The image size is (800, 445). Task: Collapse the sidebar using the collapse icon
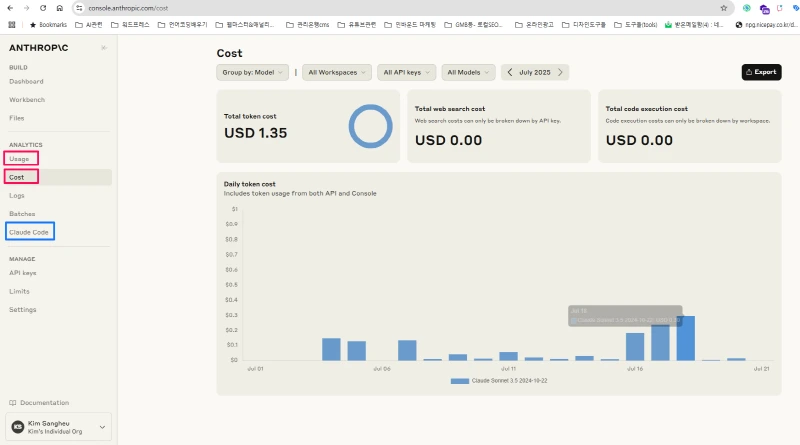click(x=104, y=48)
